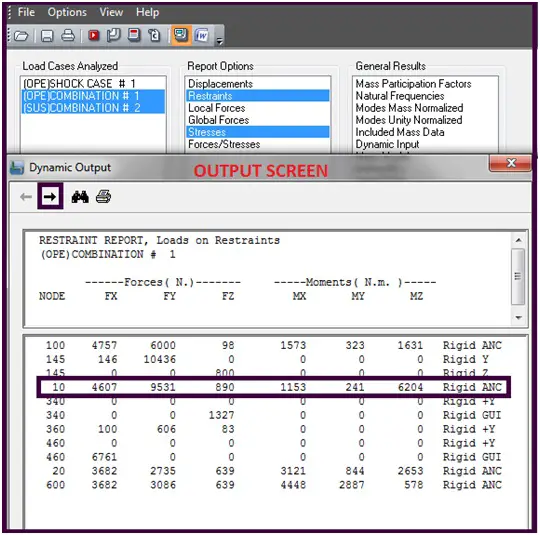Close the Dynamic Output window

(511, 163)
